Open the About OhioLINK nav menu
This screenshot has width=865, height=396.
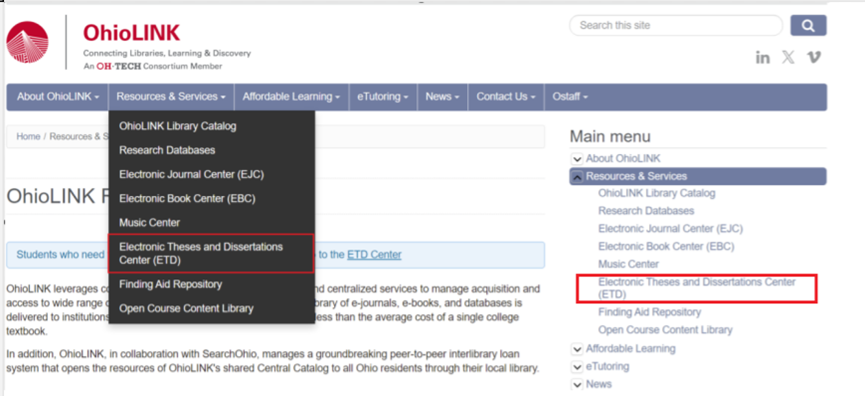[58, 97]
